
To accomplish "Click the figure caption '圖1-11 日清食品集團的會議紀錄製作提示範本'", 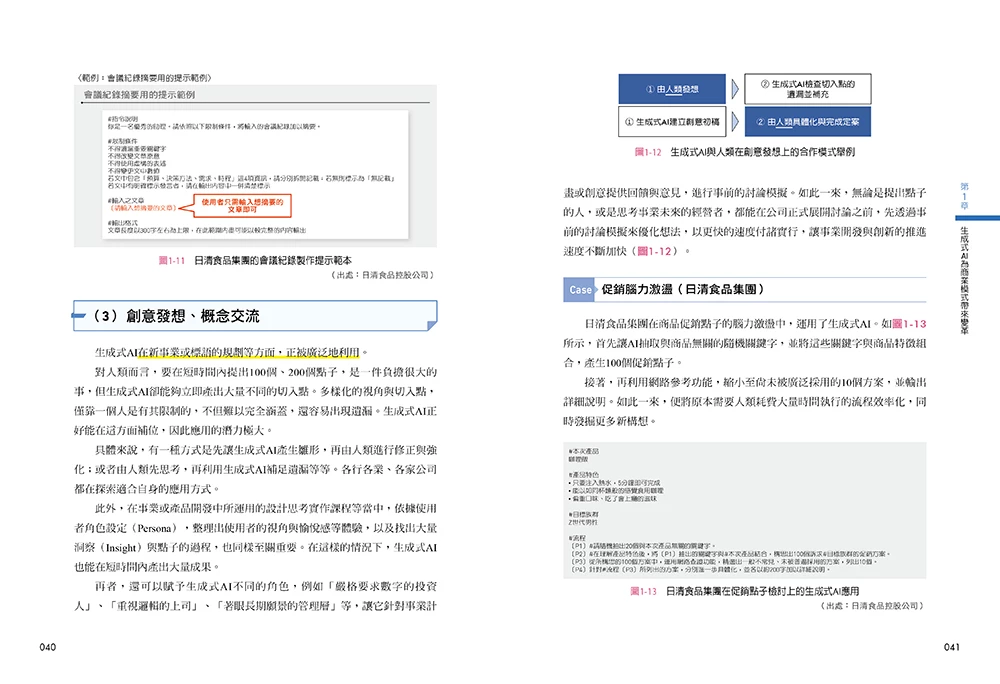I will 255,260.
